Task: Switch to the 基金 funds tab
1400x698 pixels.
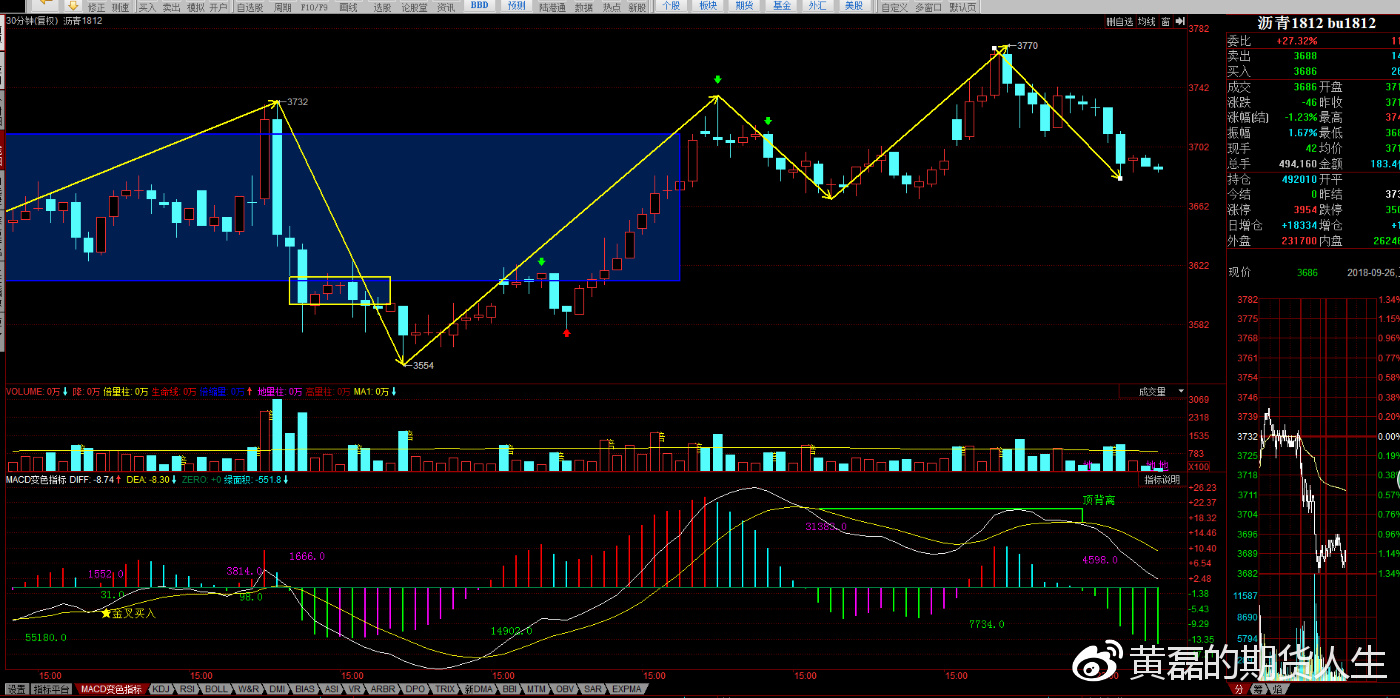Action: (781, 6)
